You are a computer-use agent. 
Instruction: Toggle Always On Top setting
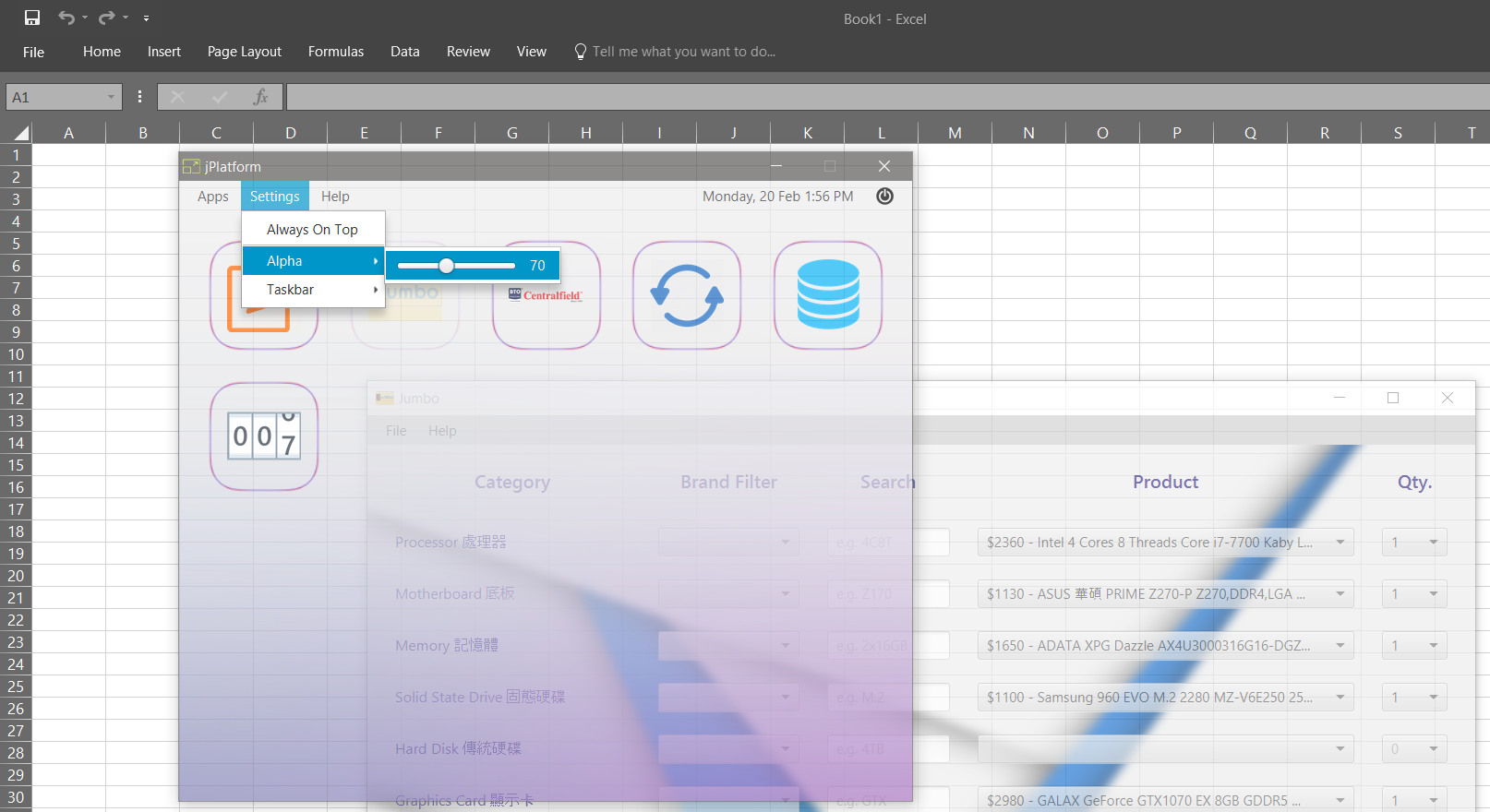(313, 230)
